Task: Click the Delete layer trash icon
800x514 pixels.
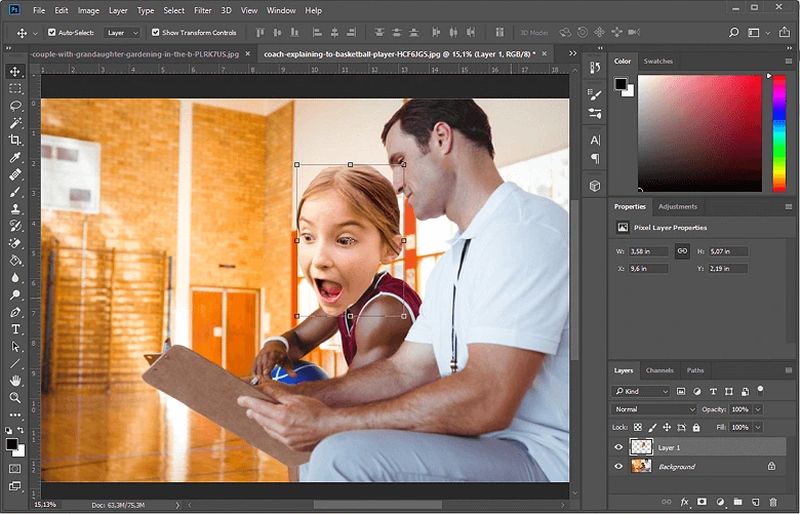Action: (x=771, y=501)
